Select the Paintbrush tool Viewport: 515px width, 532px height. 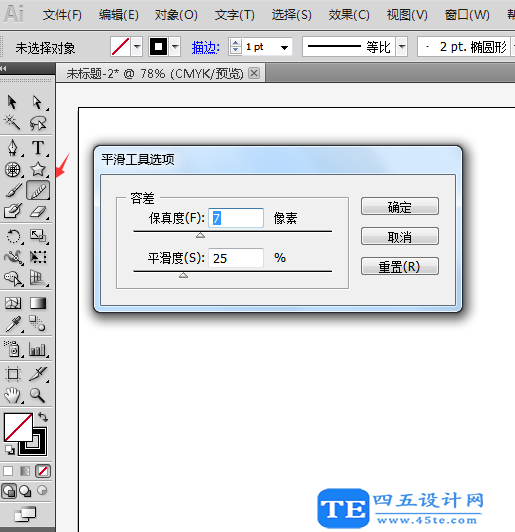pos(14,190)
